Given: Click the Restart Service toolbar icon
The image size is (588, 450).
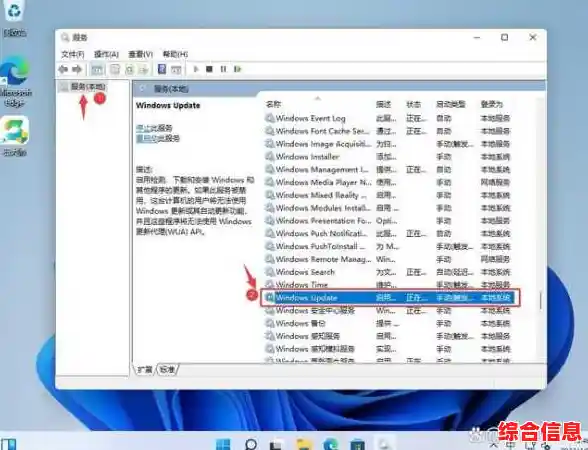Looking at the screenshot, I should click(x=237, y=69).
